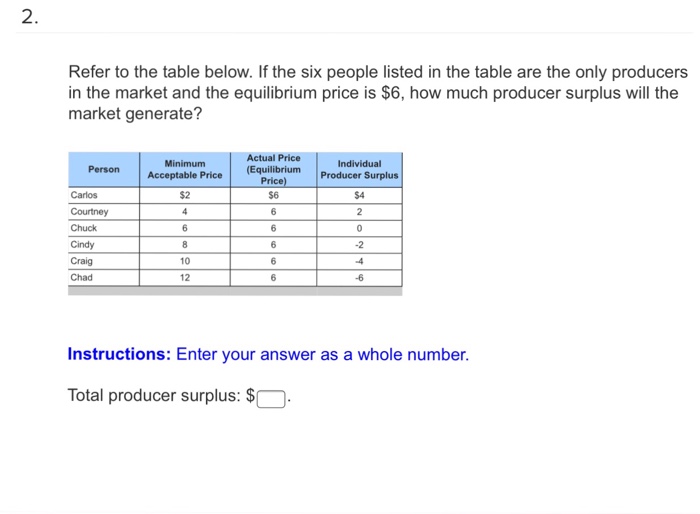Click the Chad row name cell
The height and width of the screenshot is (514, 700).
pyautogui.click(x=104, y=278)
